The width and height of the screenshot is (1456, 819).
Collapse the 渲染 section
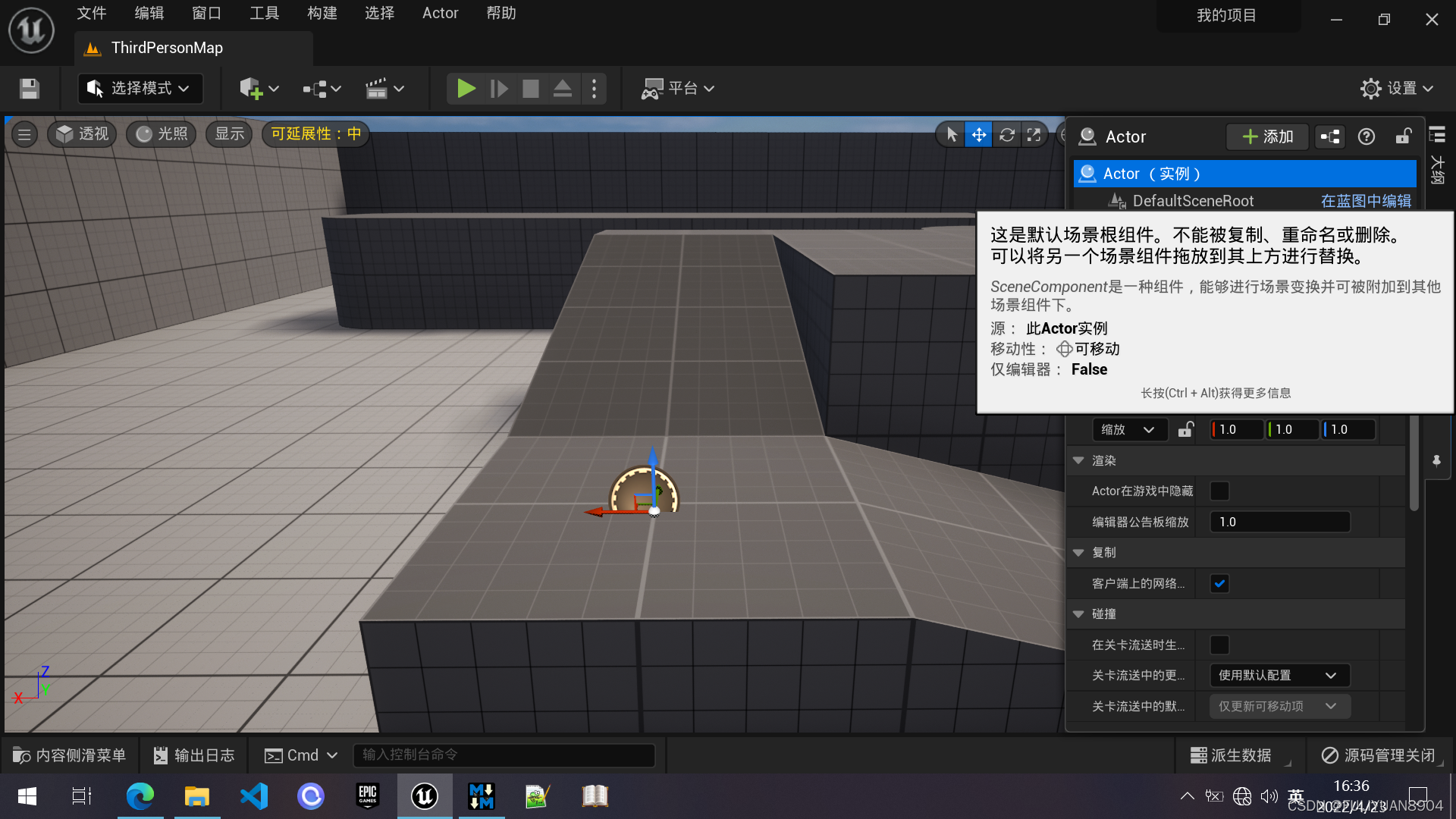(x=1078, y=461)
